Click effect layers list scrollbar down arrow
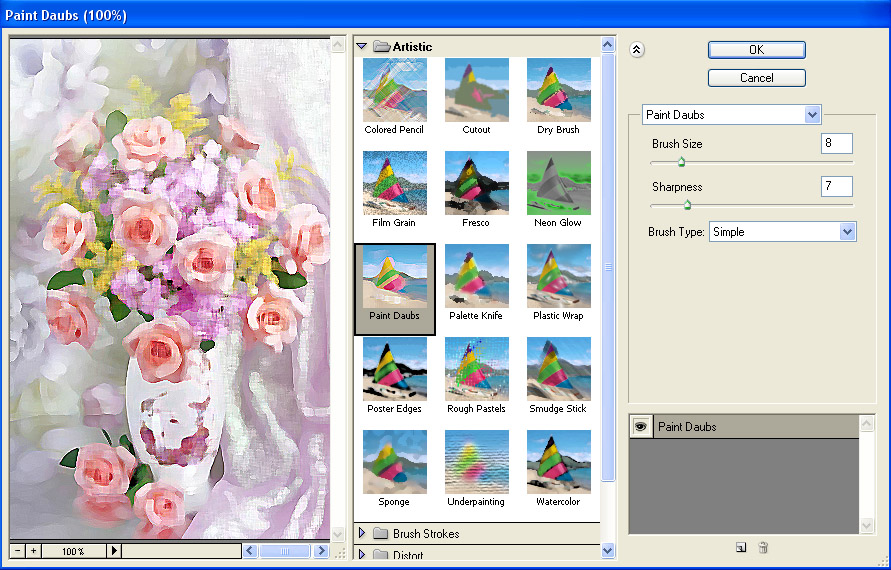 867,526
